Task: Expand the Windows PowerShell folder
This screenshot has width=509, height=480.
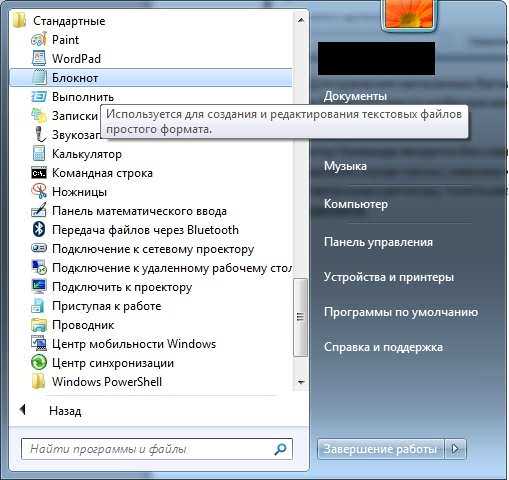Action: tap(97, 381)
